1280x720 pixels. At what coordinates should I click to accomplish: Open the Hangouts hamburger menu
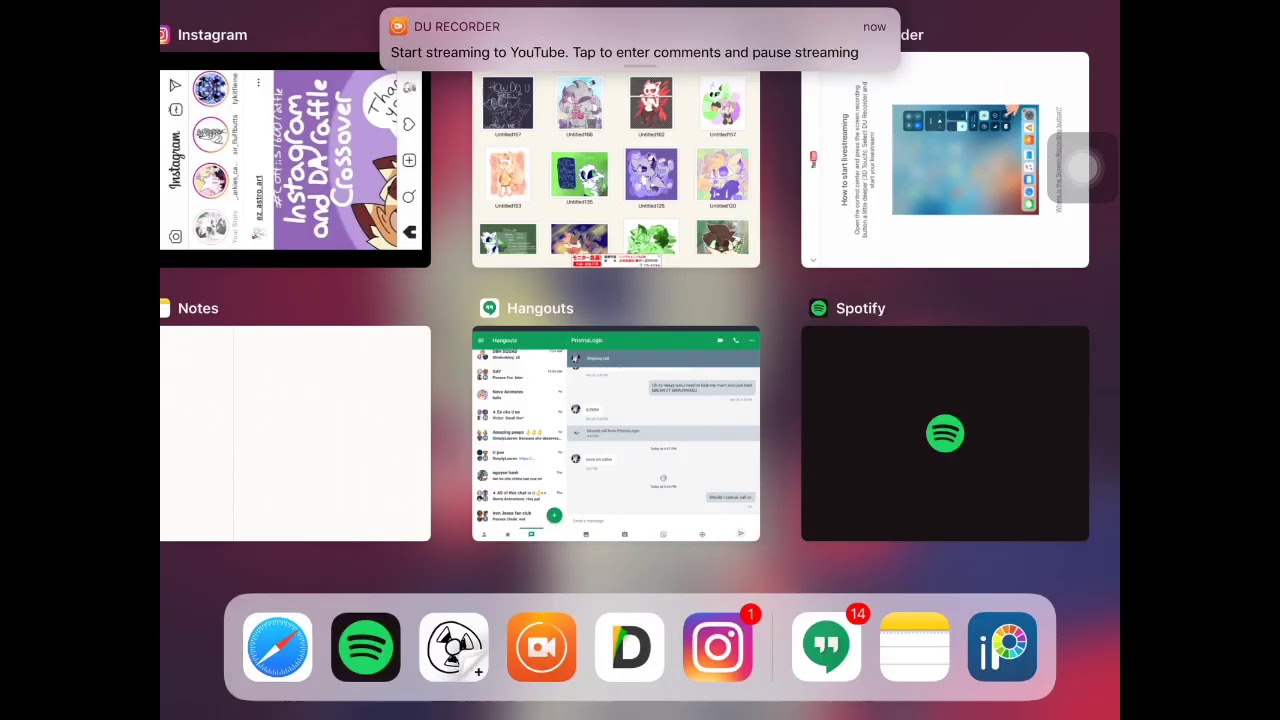[x=481, y=340]
